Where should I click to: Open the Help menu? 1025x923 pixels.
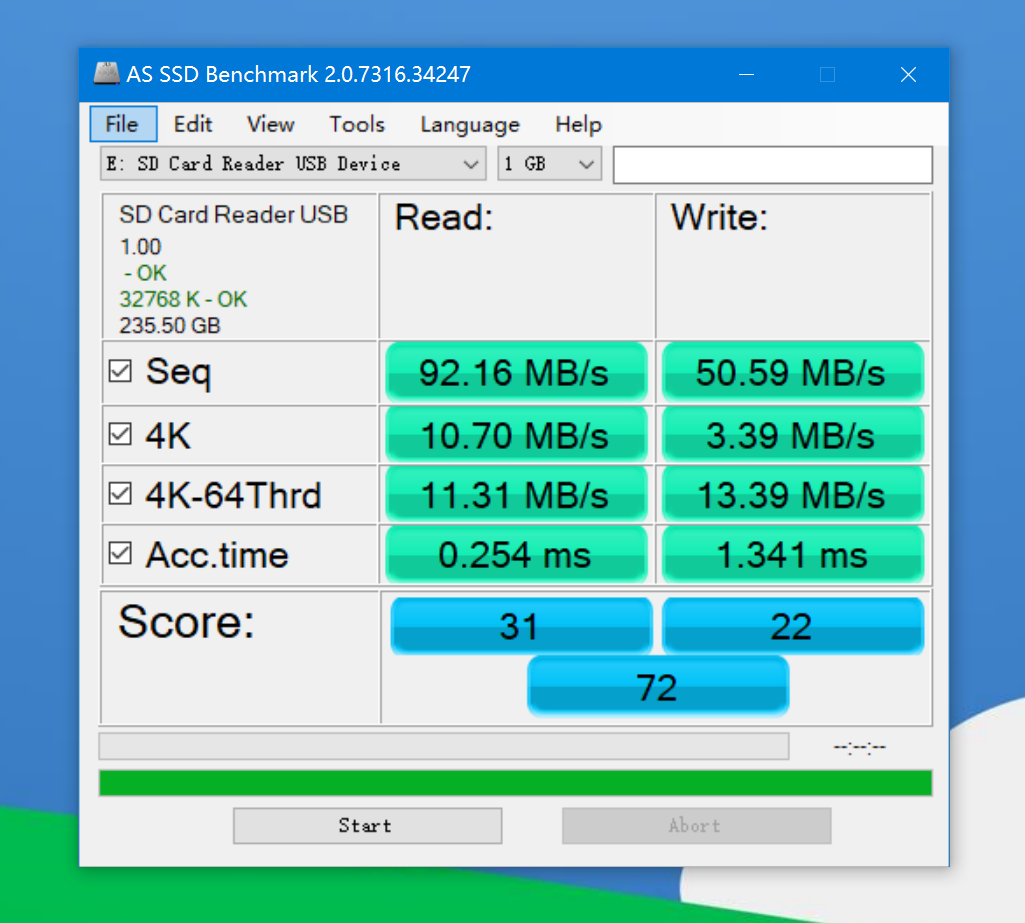(x=579, y=124)
